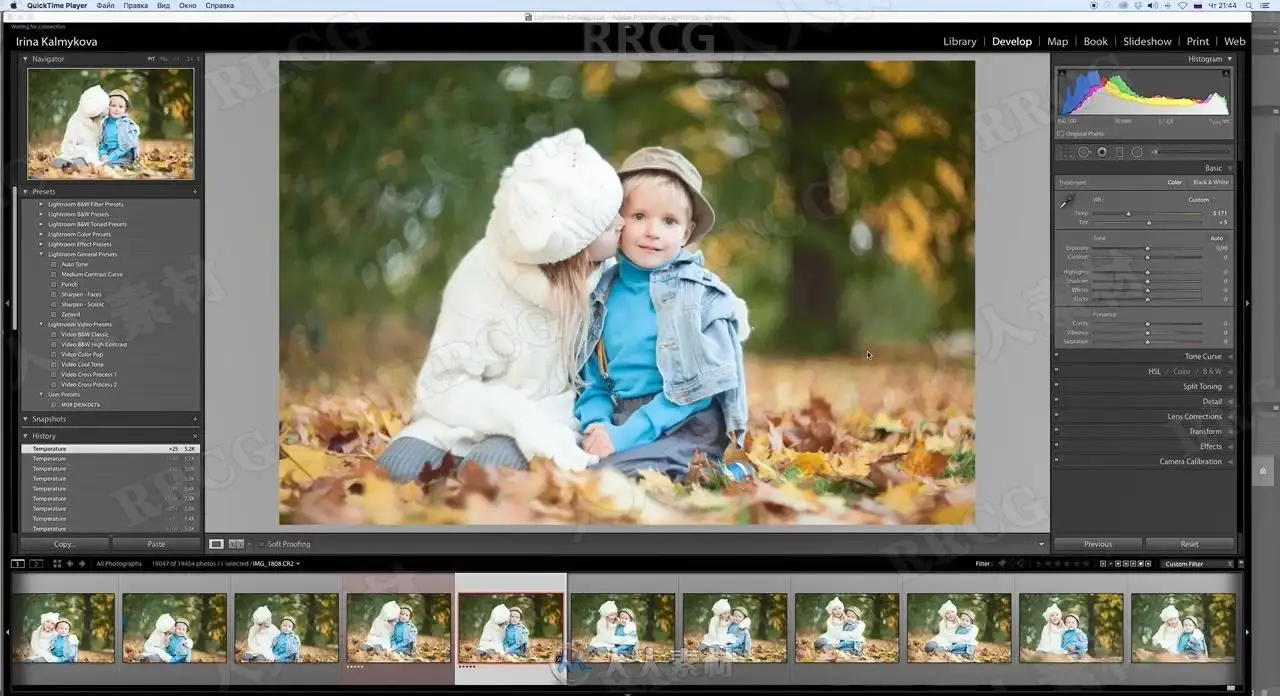Go back with filmstrip left arrow
Screen dimensions: 1280x696
pyautogui.click(x=70, y=564)
